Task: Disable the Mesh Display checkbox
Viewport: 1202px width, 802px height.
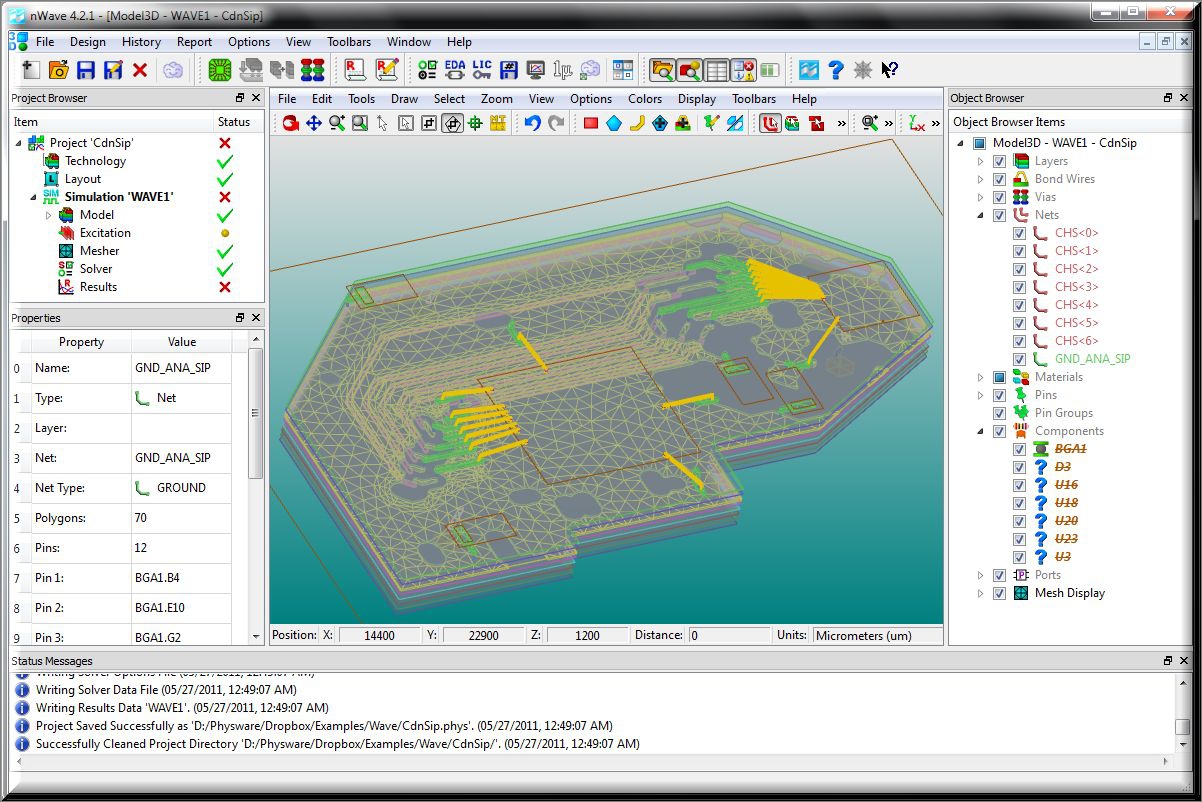Action: point(999,593)
